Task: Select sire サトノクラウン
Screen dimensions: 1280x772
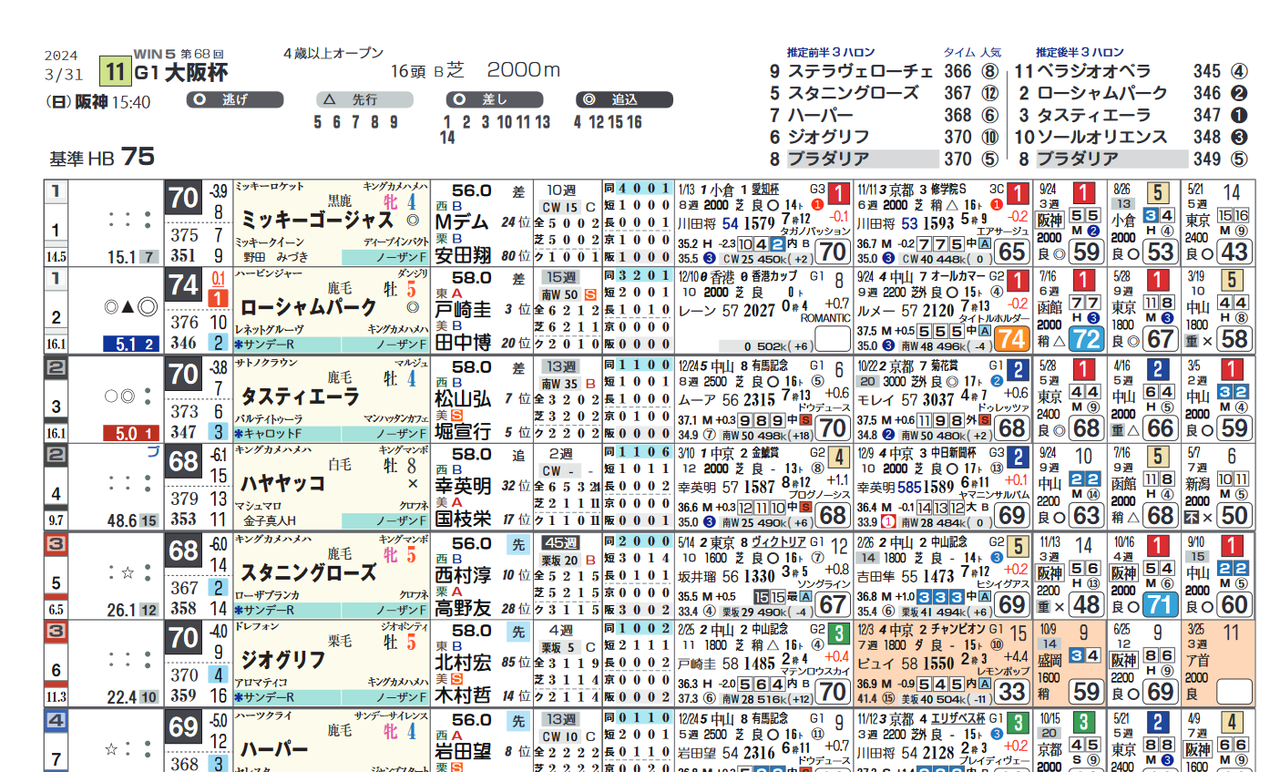Action: [265, 361]
